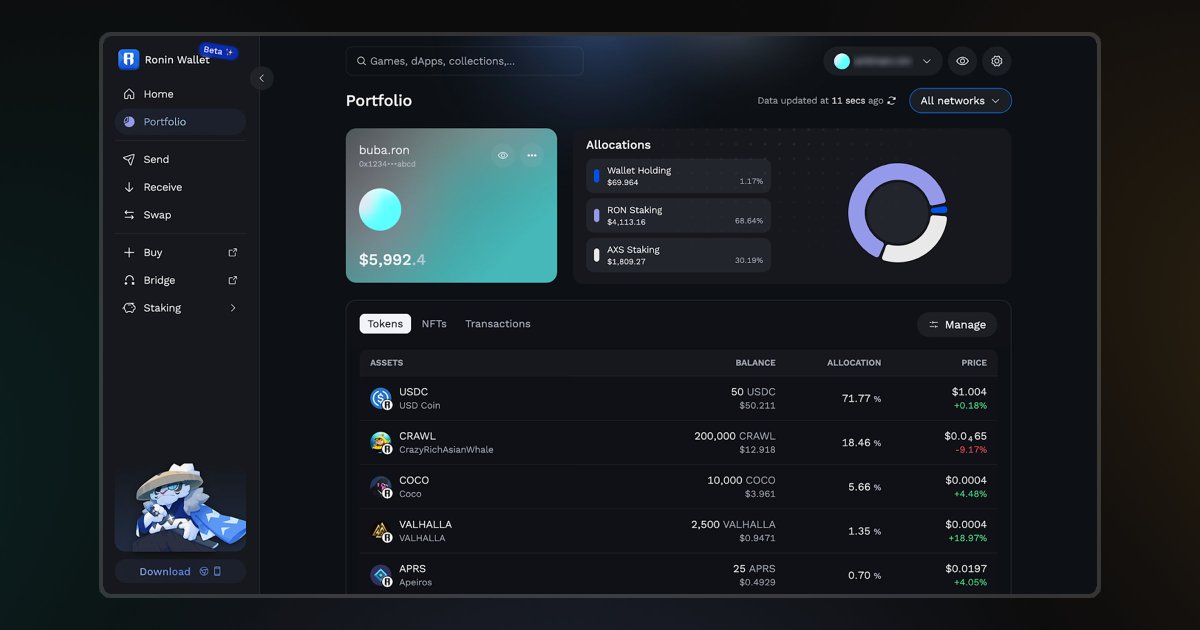Click the Buy plus icon

(x=129, y=253)
